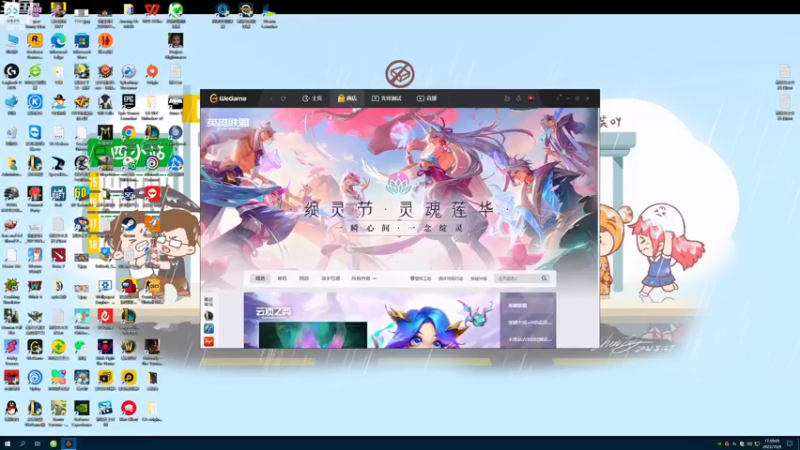Open Rockstar Games Launcher desktop icon
This screenshot has width=800, height=450.
coord(35,40)
